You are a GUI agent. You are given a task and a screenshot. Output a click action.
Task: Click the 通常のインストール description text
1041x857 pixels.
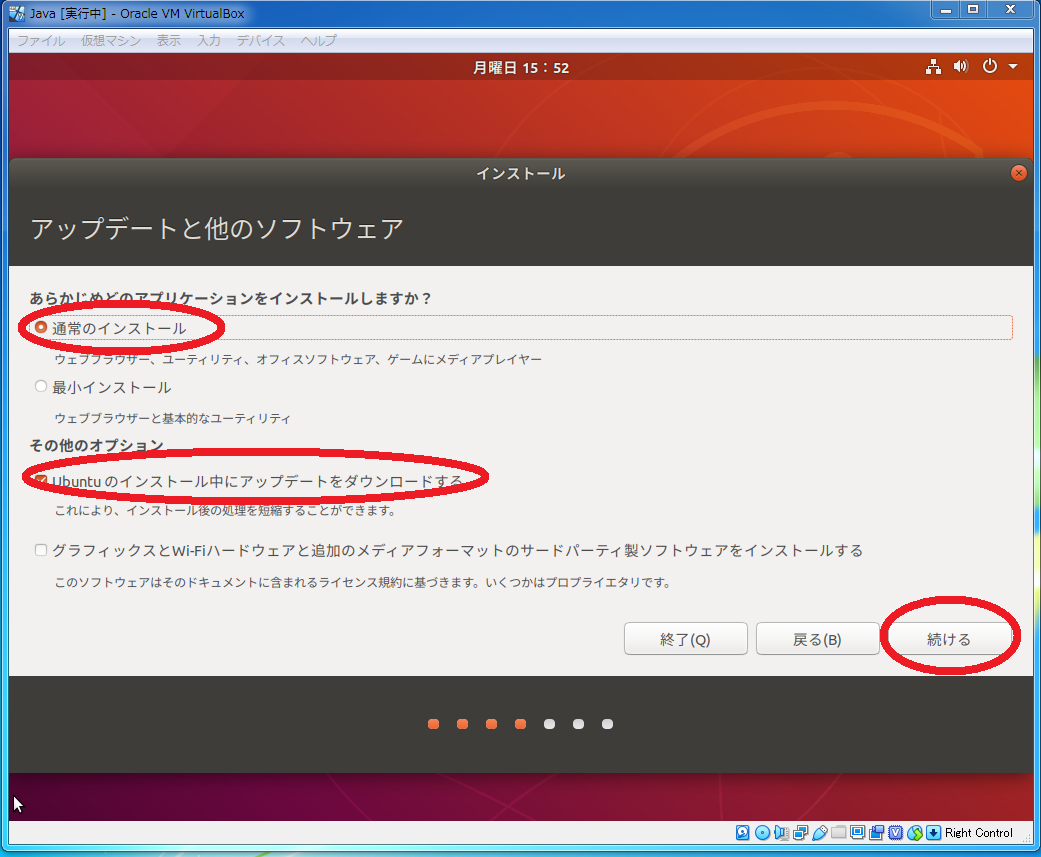pyautogui.click(x=298, y=359)
